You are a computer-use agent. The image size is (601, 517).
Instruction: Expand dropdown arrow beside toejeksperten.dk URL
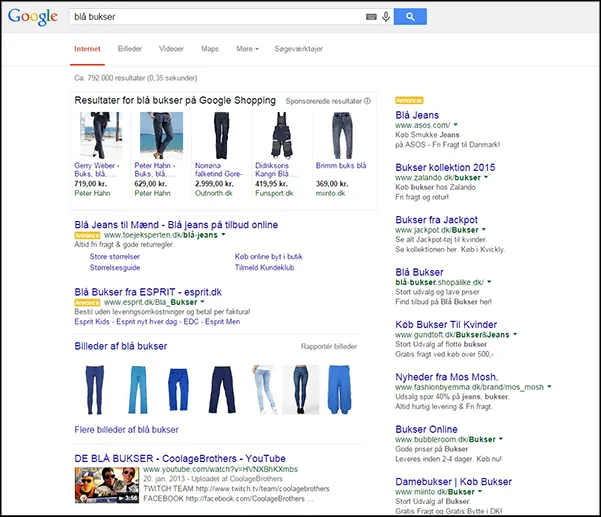(223, 235)
